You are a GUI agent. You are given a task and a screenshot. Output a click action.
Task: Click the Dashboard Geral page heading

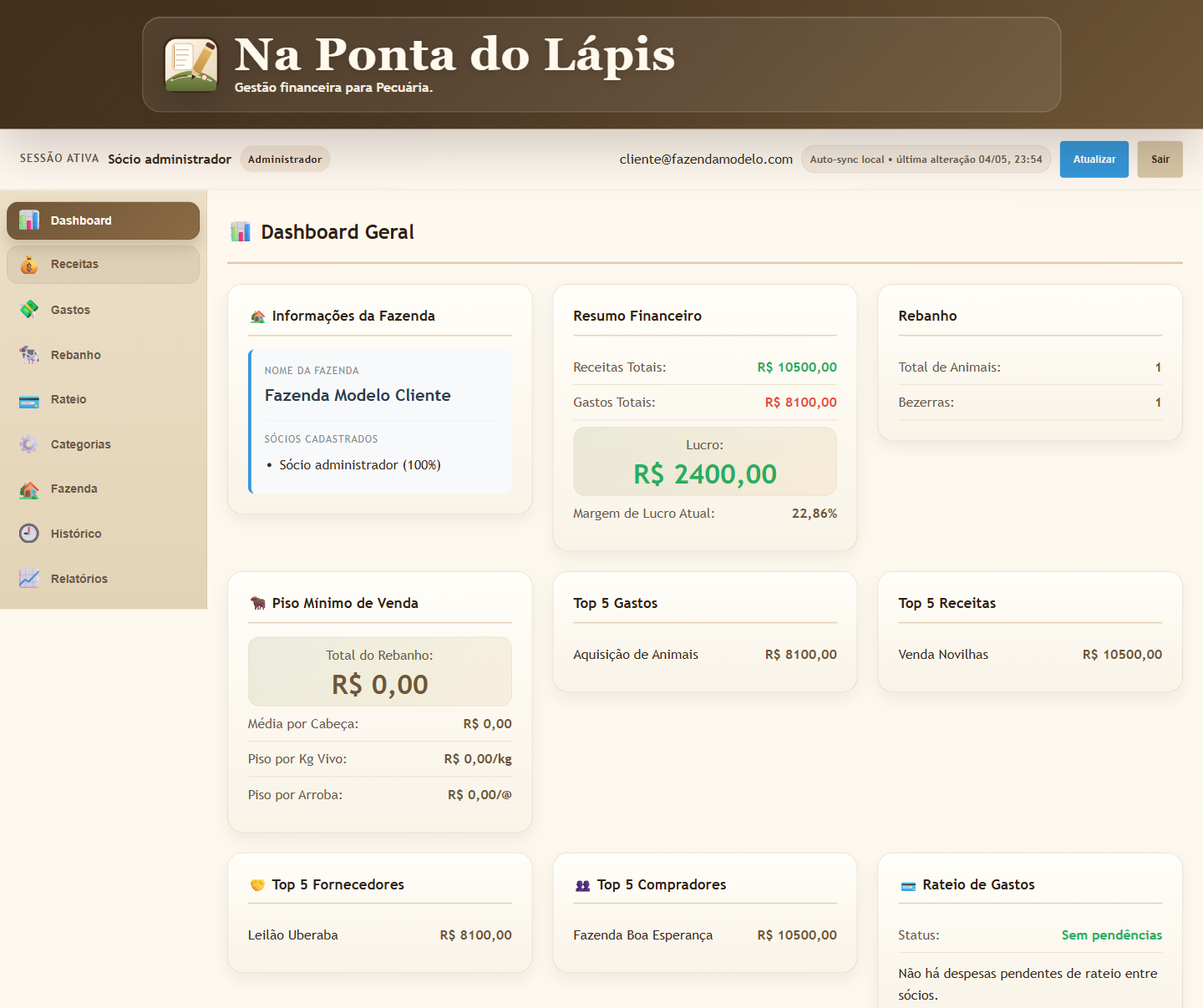[x=338, y=232]
